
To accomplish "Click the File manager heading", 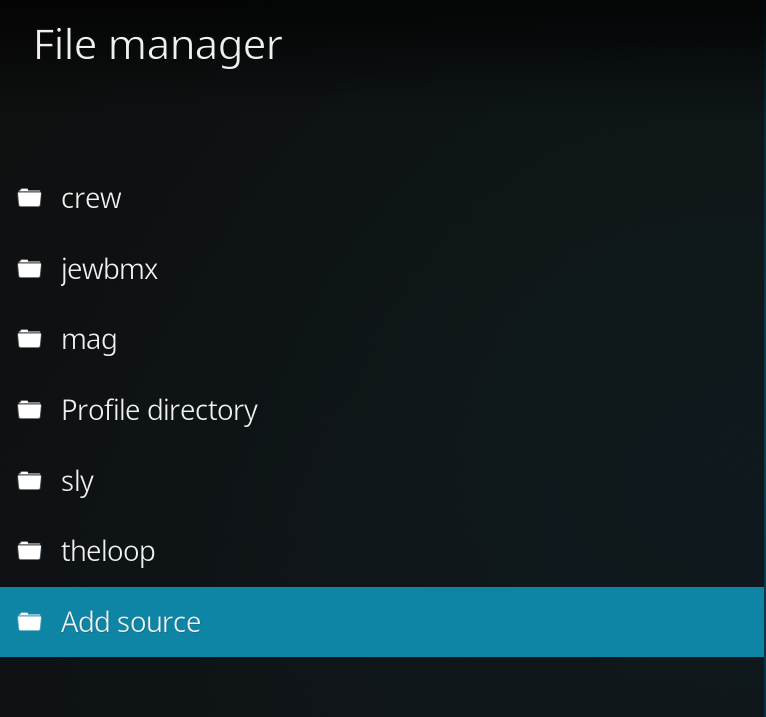I will [x=158, y=45].
